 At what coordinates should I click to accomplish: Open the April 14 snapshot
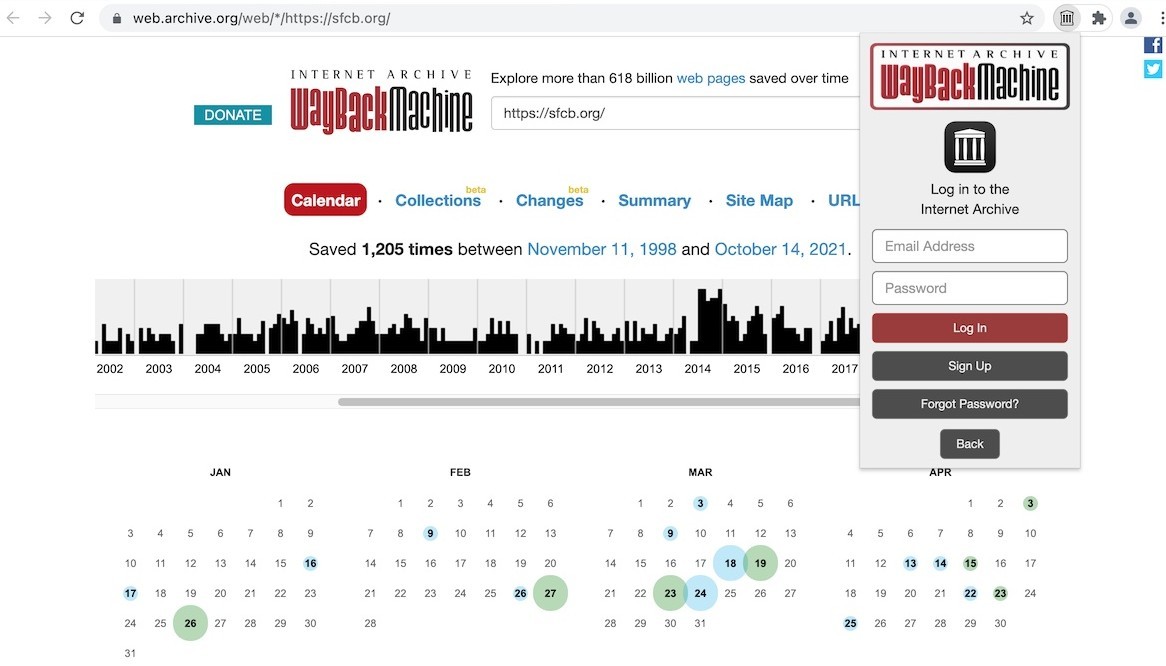point(940,563)
